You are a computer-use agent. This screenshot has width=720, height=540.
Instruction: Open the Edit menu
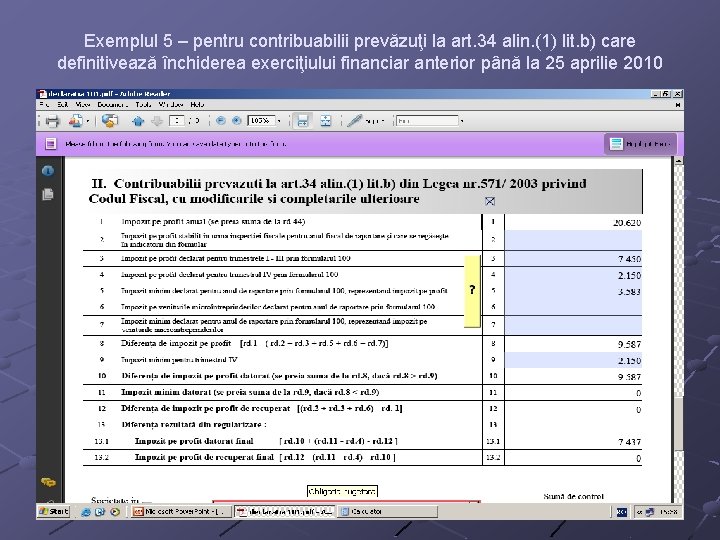pyautogui.click(x=63, y=105)
